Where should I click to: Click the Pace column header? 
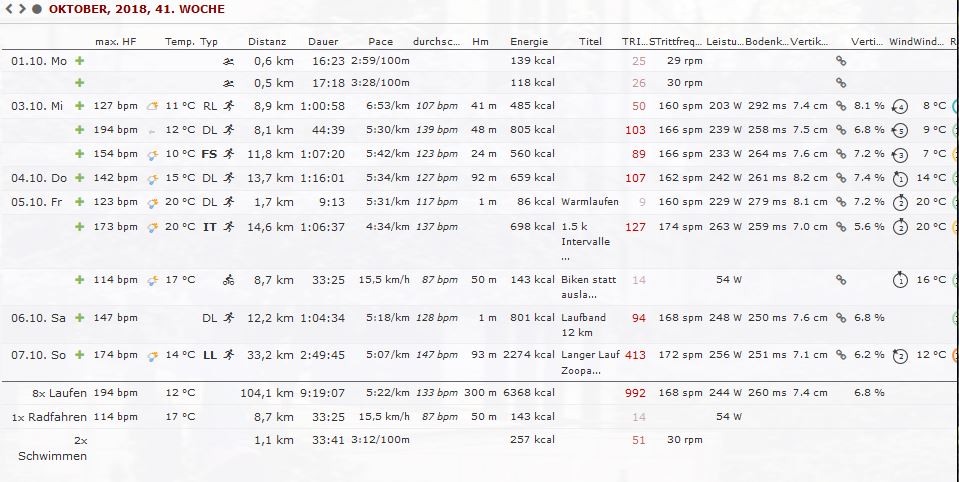click(x=380, y=42)
